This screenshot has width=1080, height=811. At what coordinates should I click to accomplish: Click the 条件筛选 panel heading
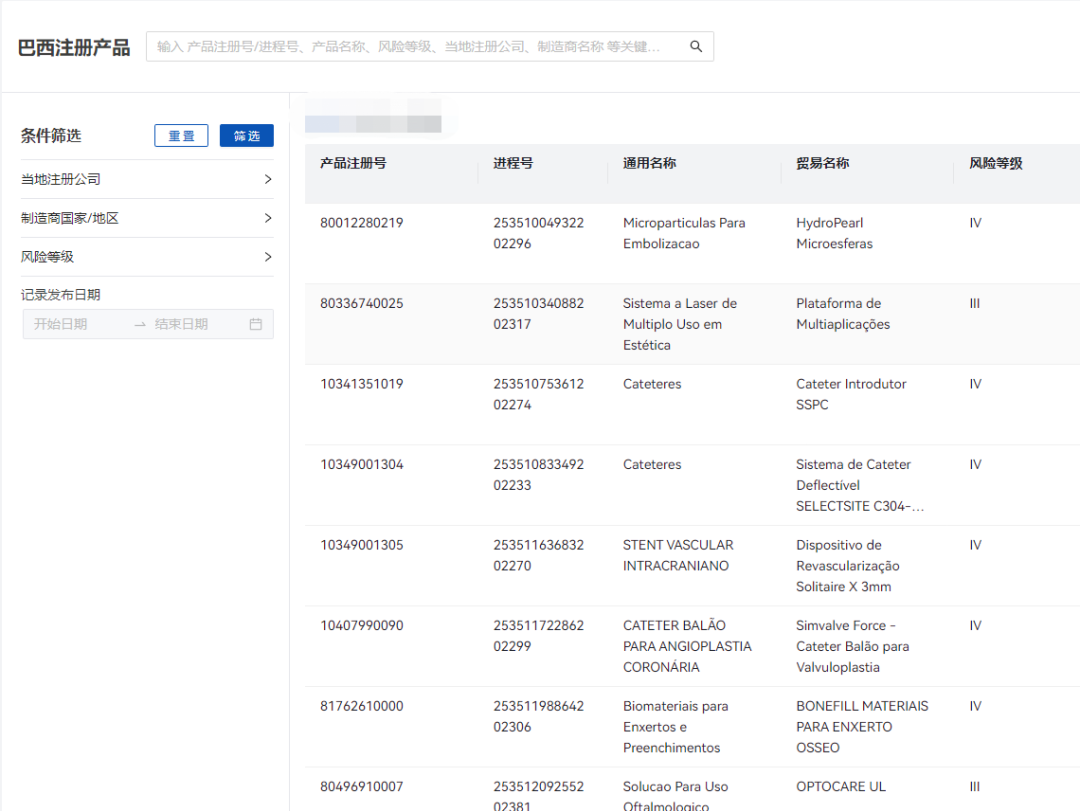pyautogui.click(x=51, y=136)
